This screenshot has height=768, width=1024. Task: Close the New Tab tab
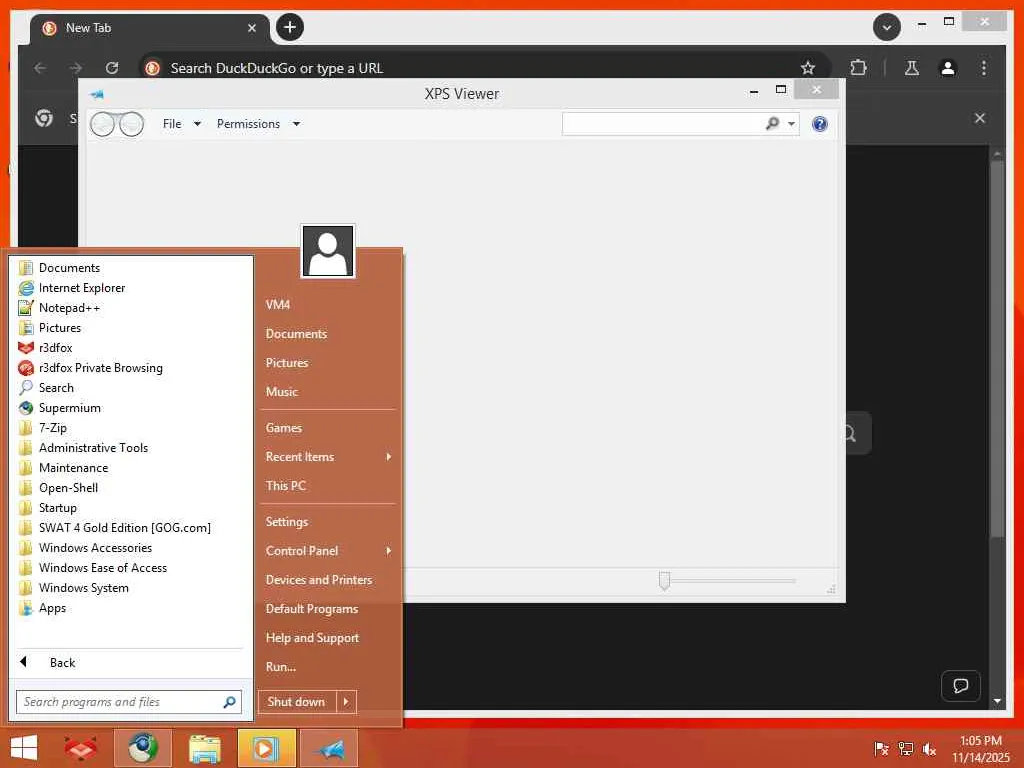(251, 28)
